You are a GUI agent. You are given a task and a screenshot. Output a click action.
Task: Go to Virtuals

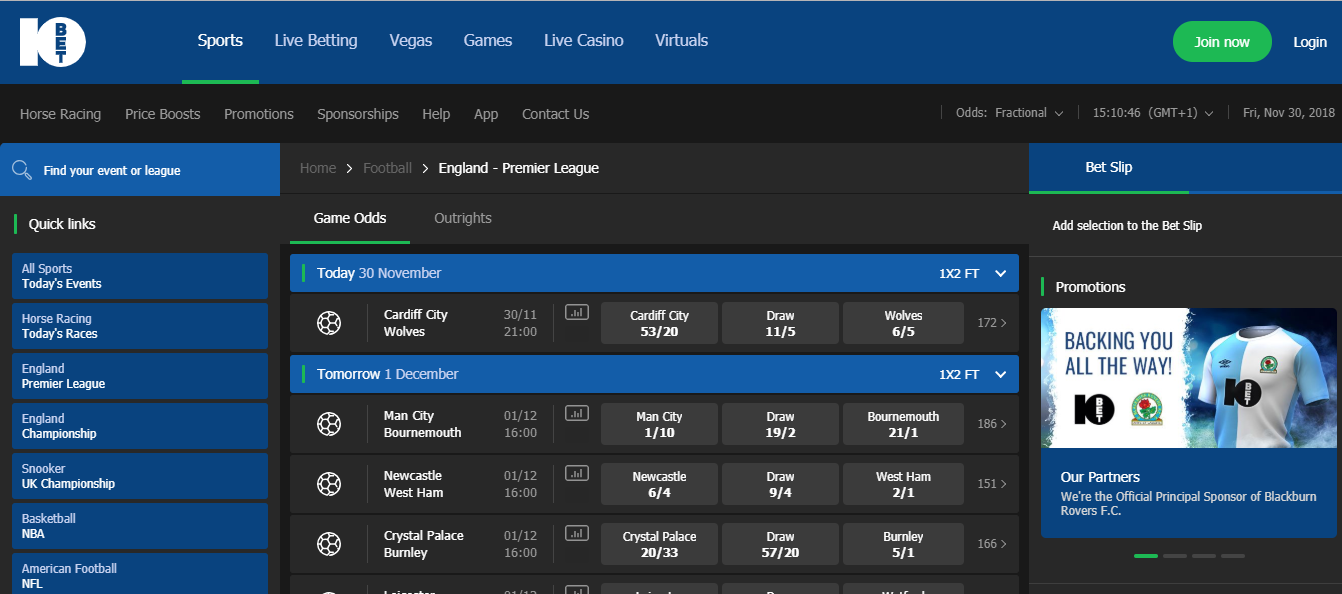682,41
